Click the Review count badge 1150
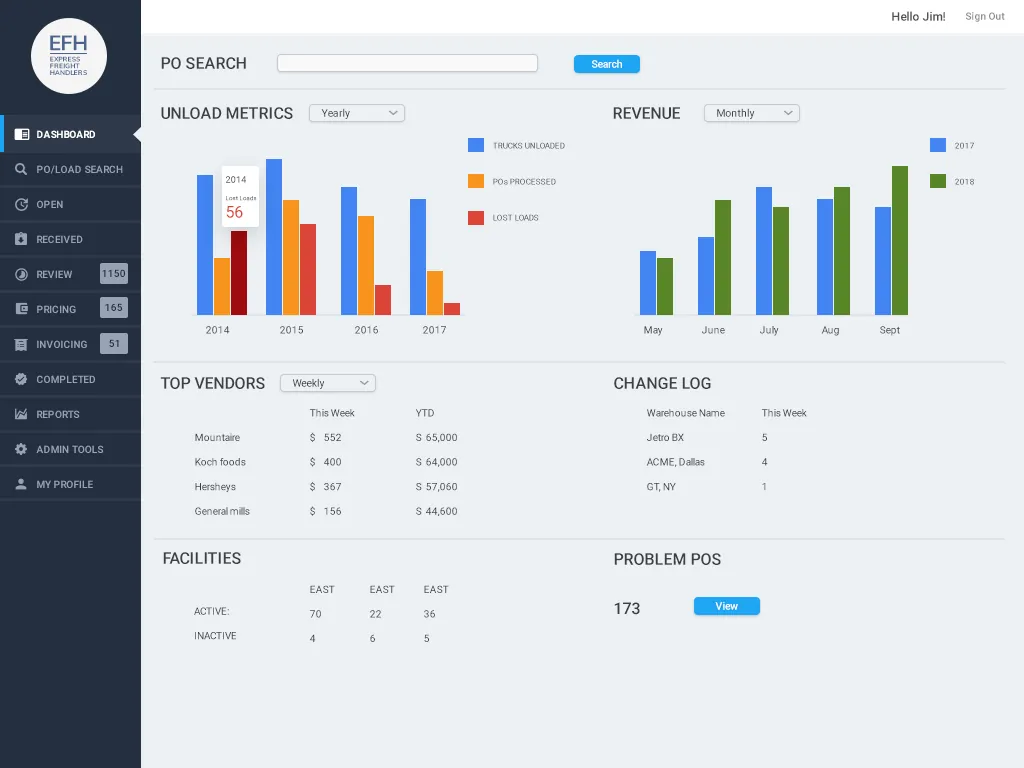This screenshot has height=768, width=1024. coord(114,274)
